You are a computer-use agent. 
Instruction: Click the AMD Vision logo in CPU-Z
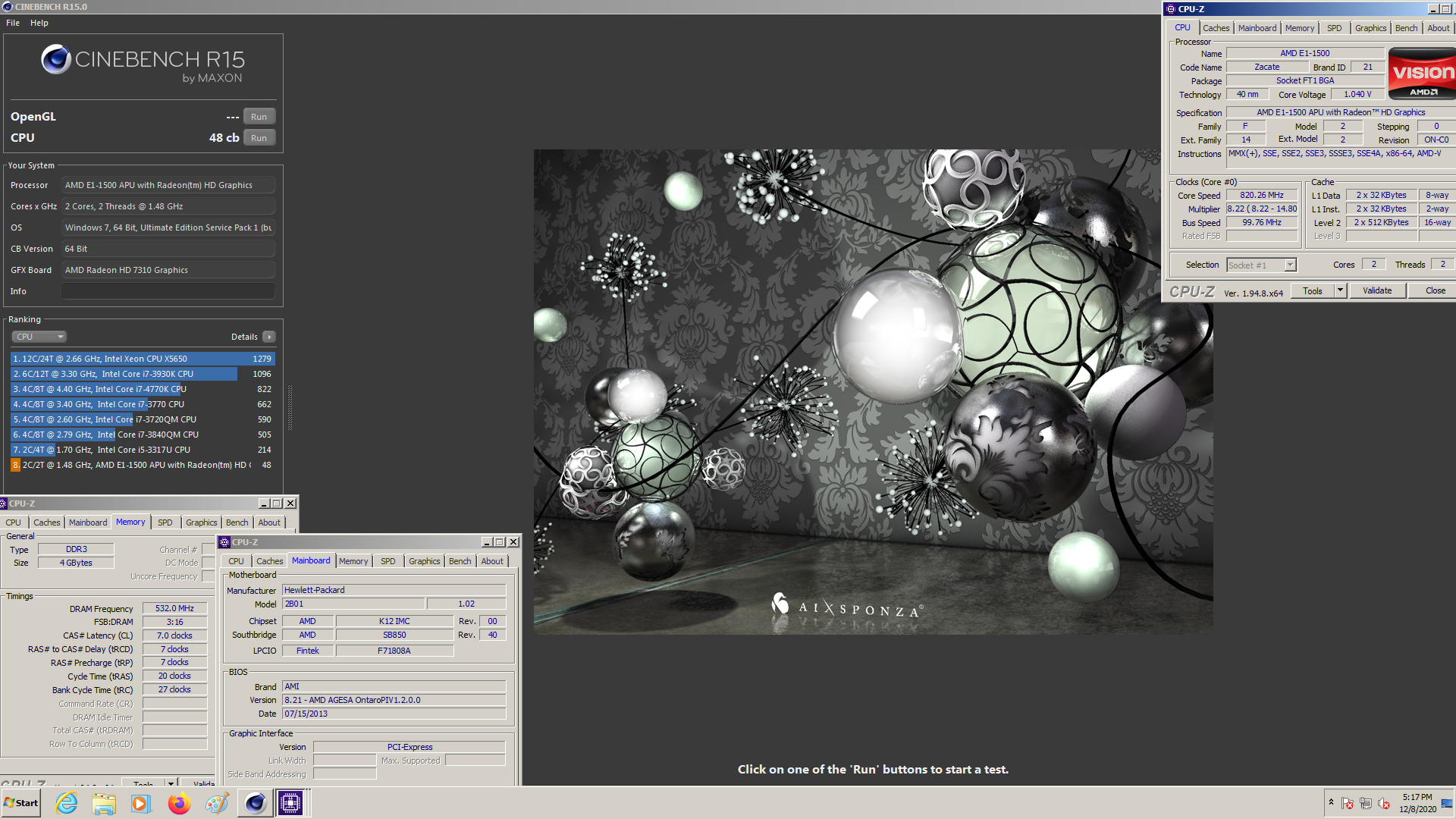[1422, 74]
